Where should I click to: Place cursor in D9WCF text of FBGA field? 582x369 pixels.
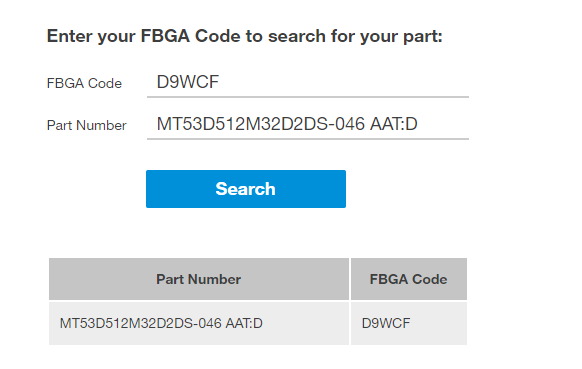(188, 82)
